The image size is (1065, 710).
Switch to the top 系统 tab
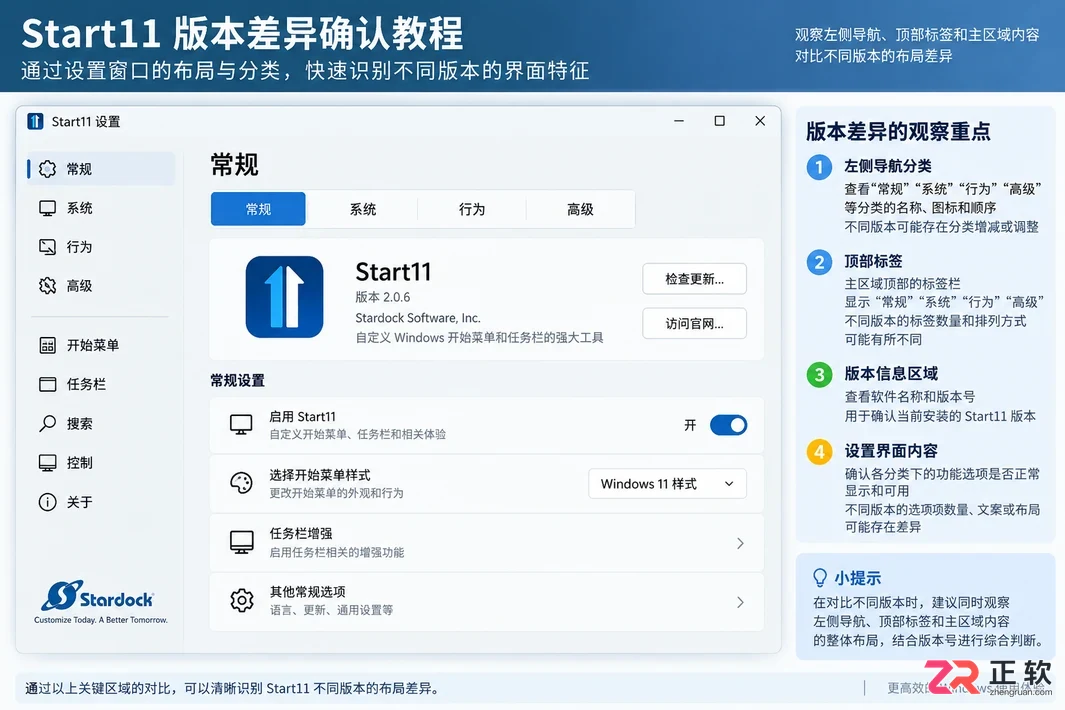363,209
